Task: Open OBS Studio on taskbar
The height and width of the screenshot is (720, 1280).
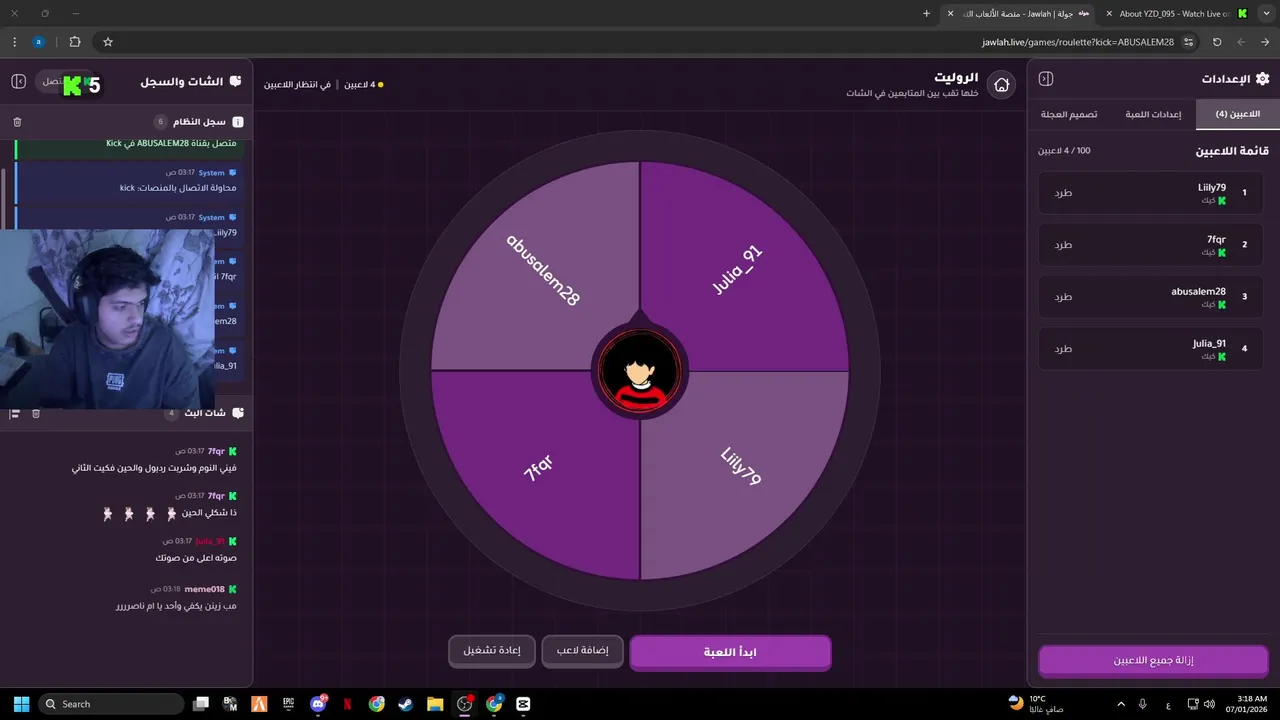Action: point(464,704)
